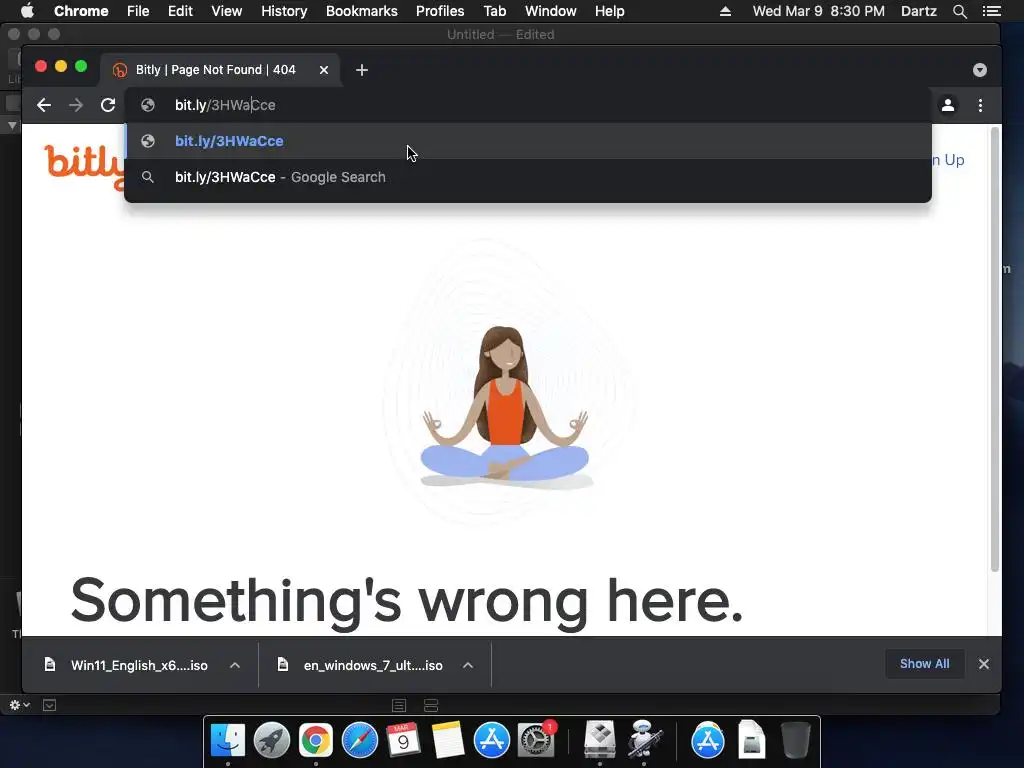Open the tab search dropdown arrow
The width and height of the screenshot is (1024, 768).
tap(980, 70)
